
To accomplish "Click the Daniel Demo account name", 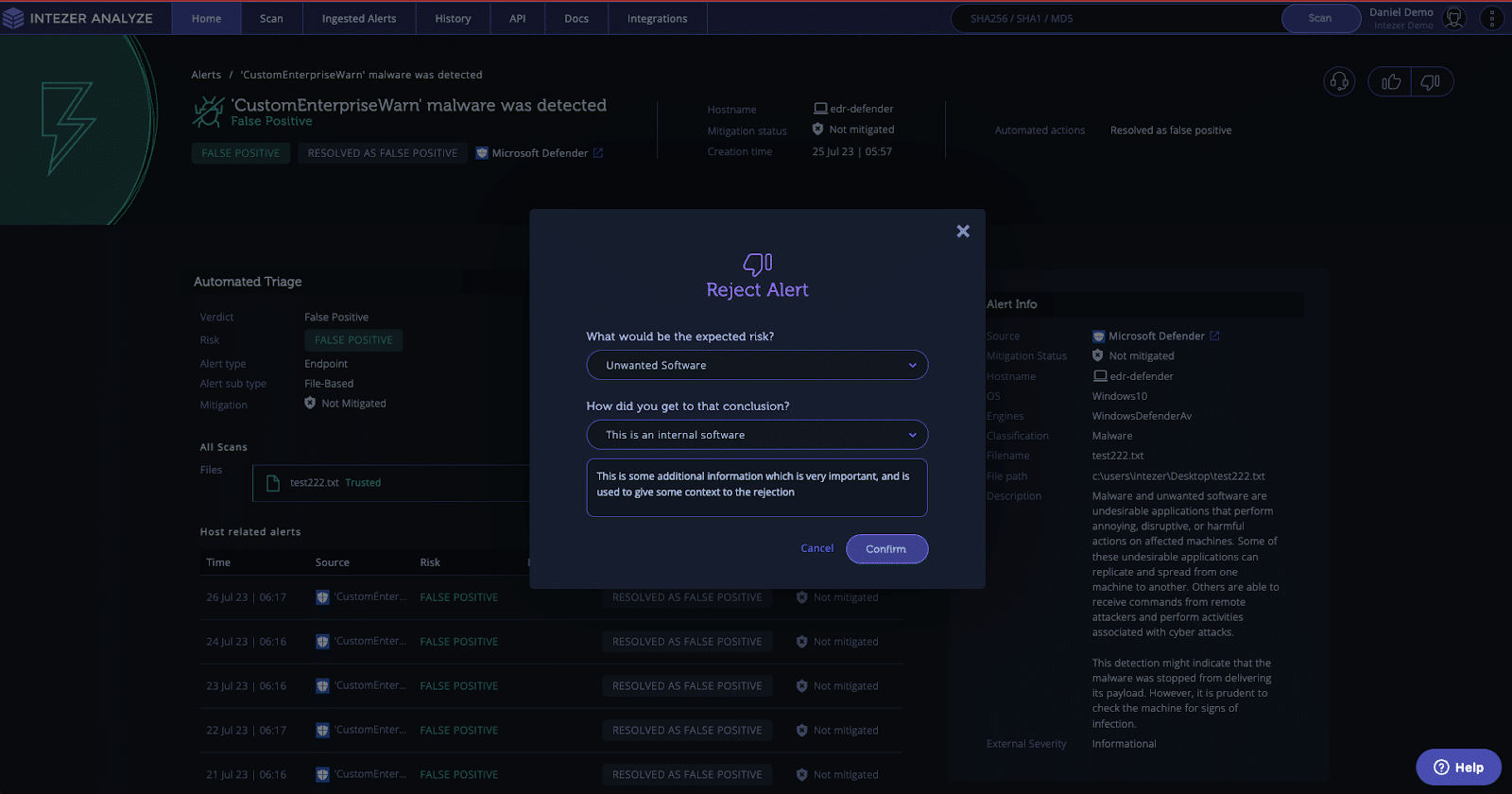I will tap(1401, 12).
